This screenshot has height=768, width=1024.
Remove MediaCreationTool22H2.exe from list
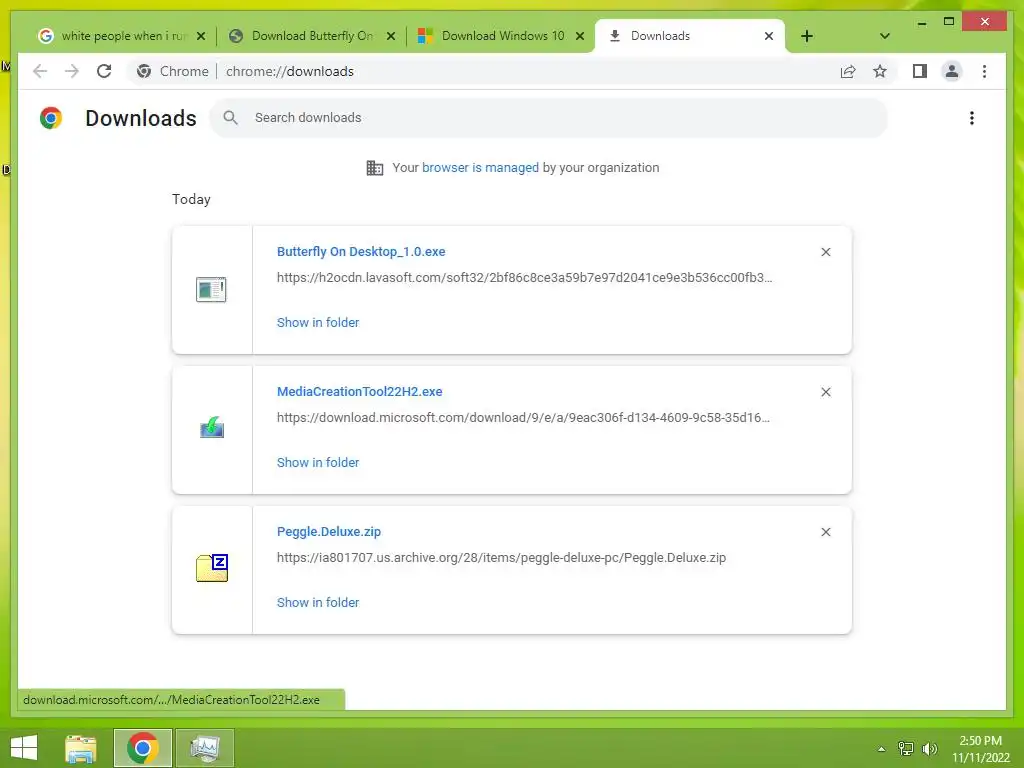click(x=825, y=392)
